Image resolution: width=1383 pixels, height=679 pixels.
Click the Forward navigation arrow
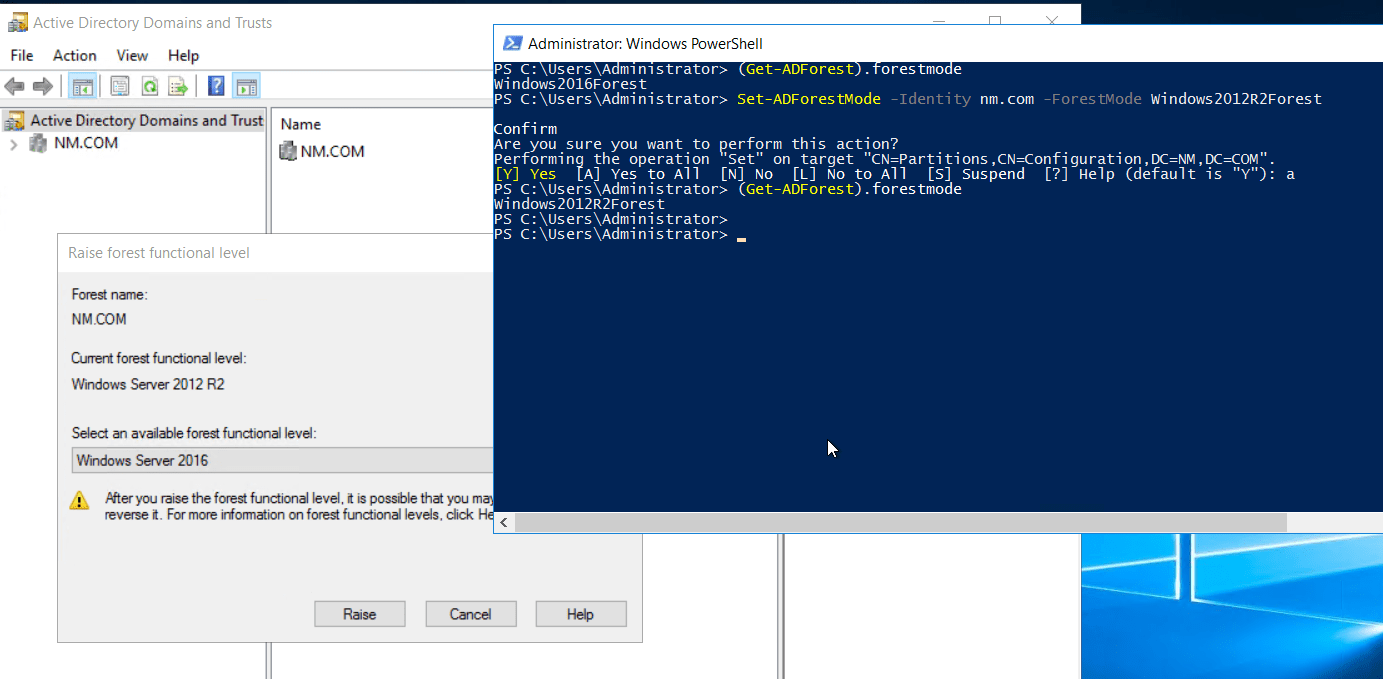pyautogui.click(x=41, y=86)
